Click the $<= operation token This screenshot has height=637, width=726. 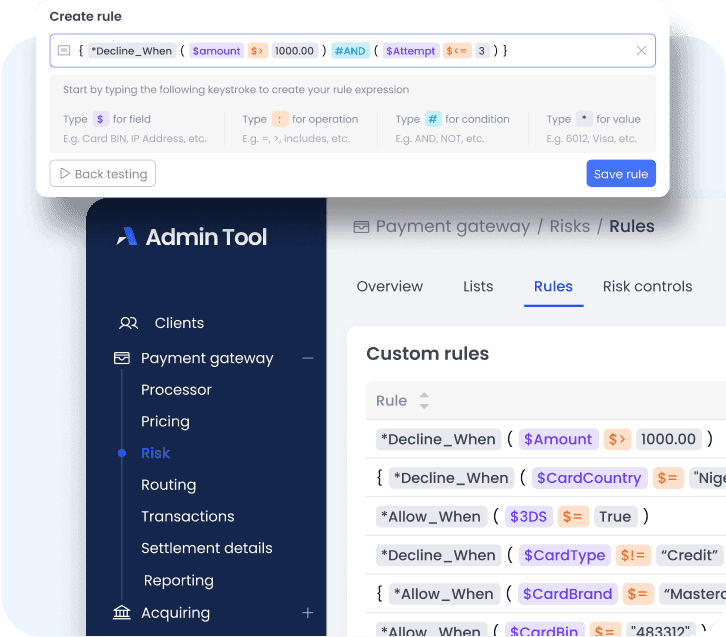[457, 50]
